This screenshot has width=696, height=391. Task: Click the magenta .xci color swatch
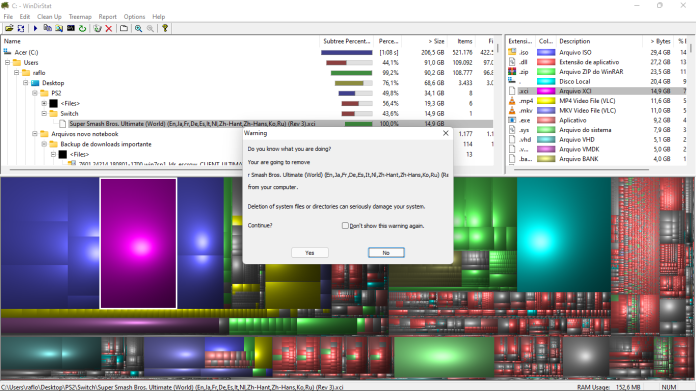(546, 91)
